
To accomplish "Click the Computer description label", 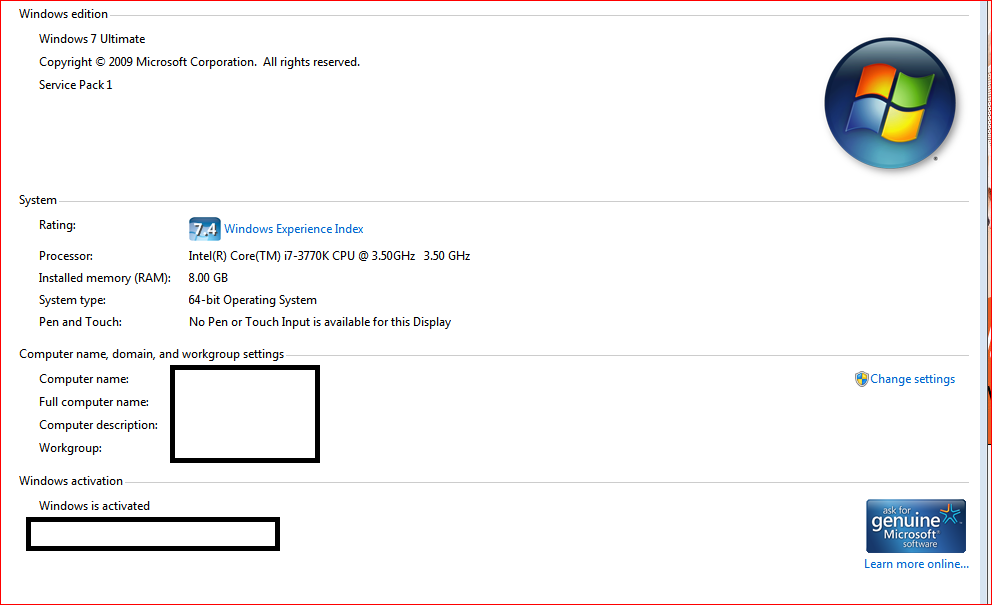I will [x=98, y=425].
